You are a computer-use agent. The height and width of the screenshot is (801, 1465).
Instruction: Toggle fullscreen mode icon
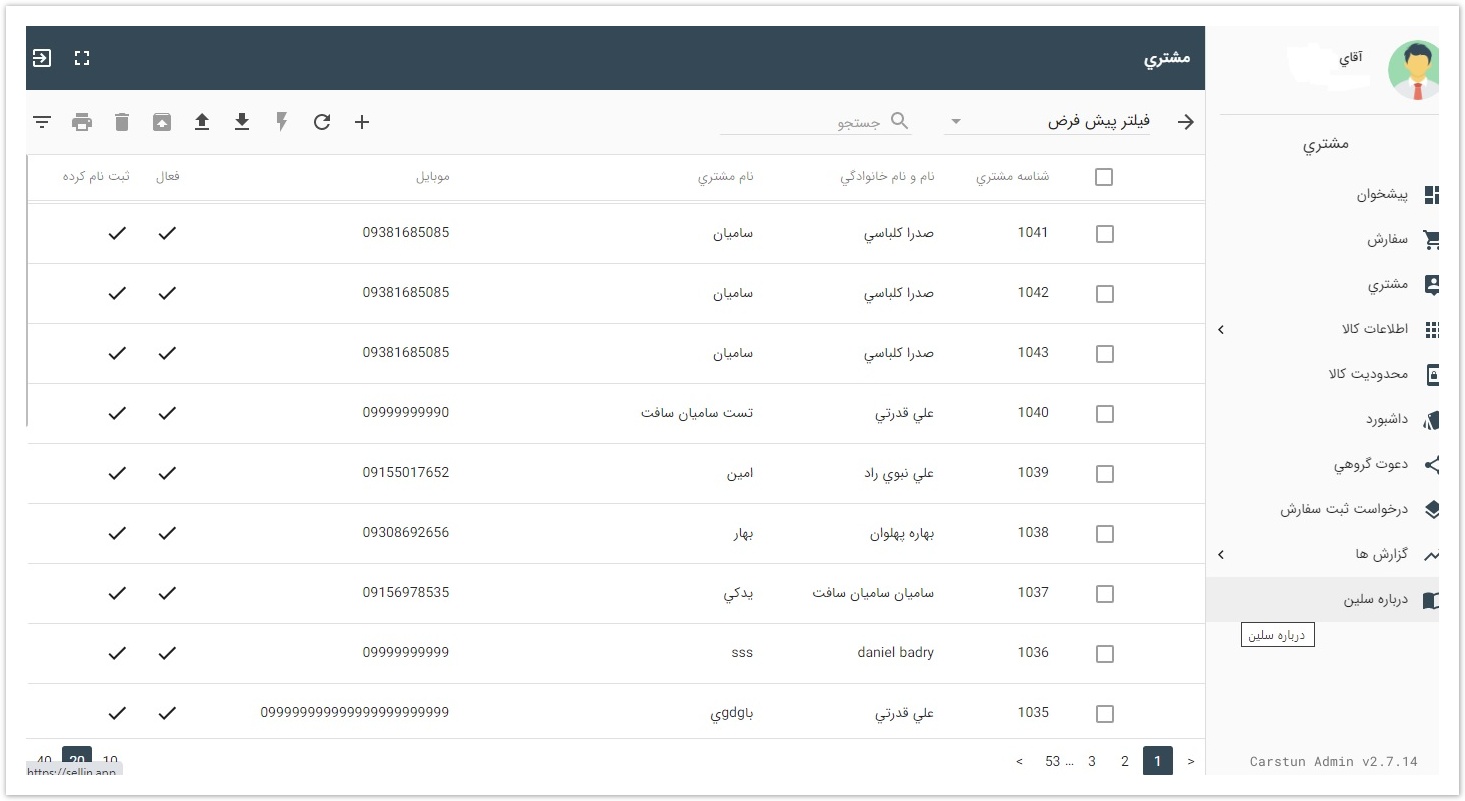(82, 58)
